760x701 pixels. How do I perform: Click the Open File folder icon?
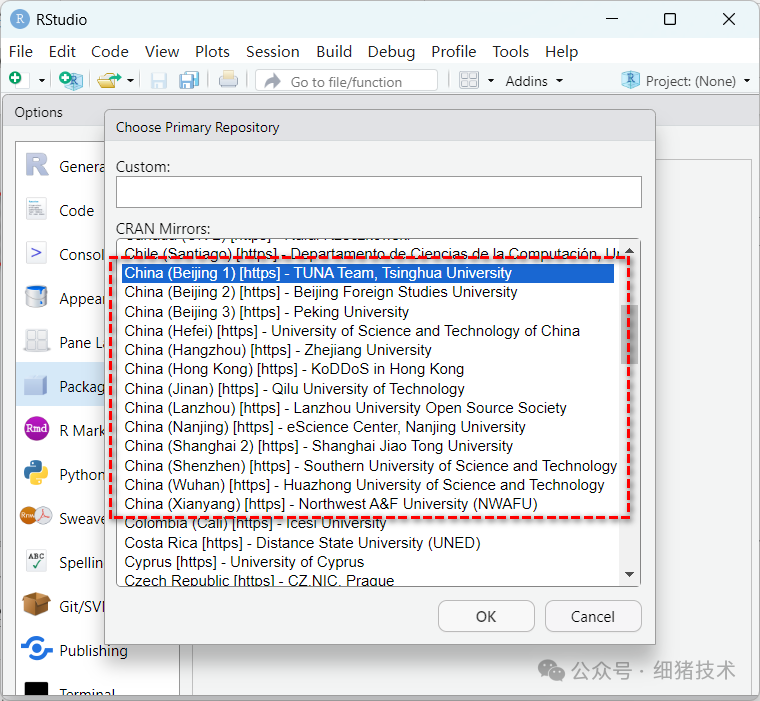[x=109, y=80]
